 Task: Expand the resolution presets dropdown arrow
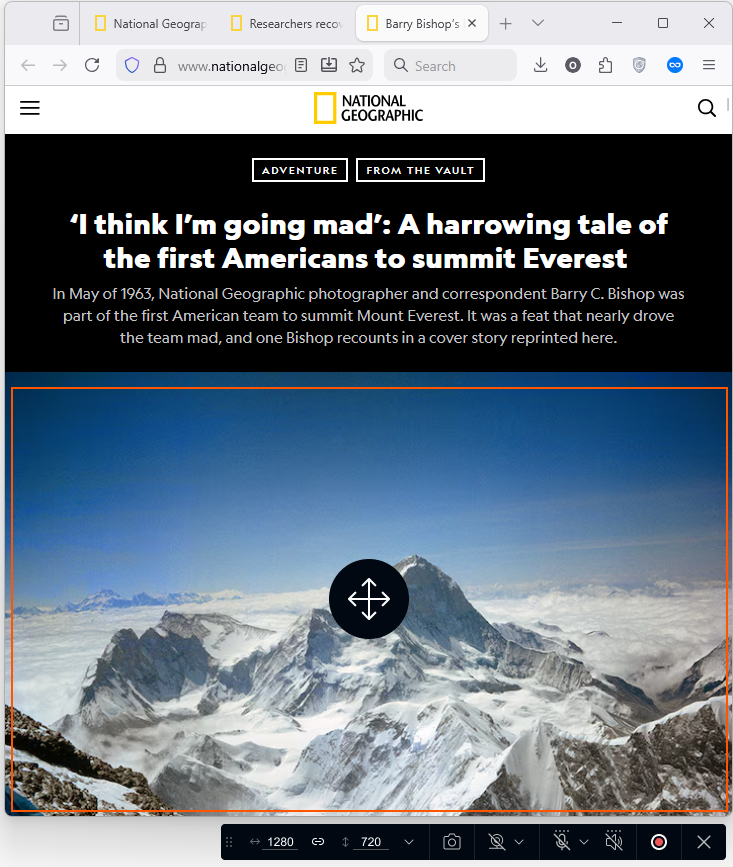pos(409,842)
